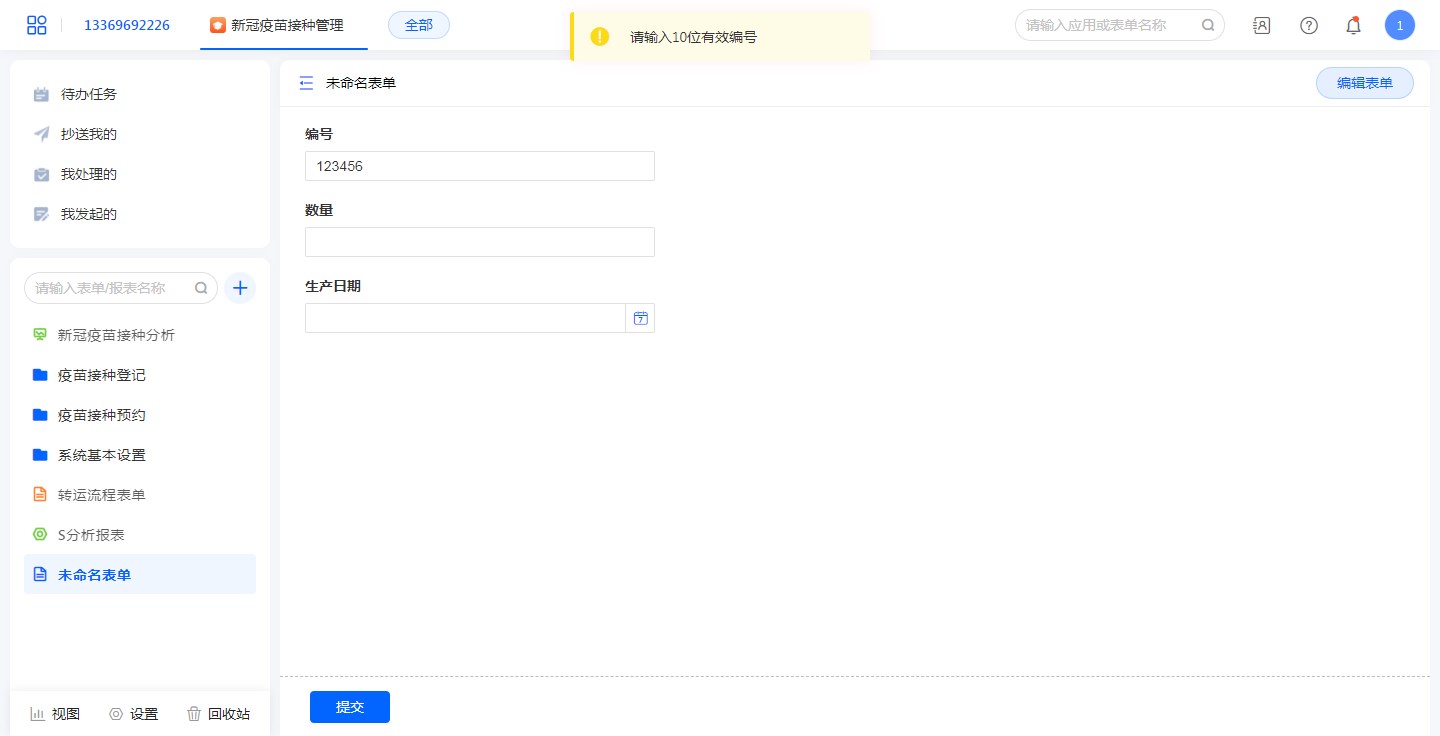Image resolution: width=1440 pixels, height=736 pixels.
Task: Collapse sidebar using the menu fold icon
Action: (306, 84)
